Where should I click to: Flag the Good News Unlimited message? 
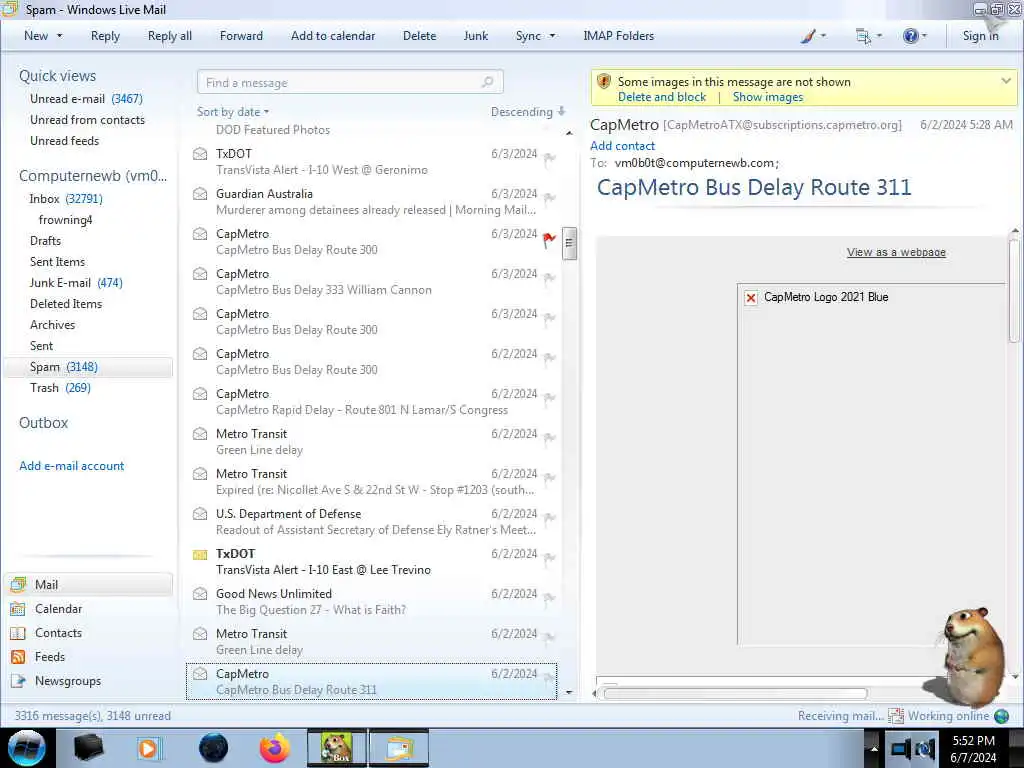[x=549, y=599]
